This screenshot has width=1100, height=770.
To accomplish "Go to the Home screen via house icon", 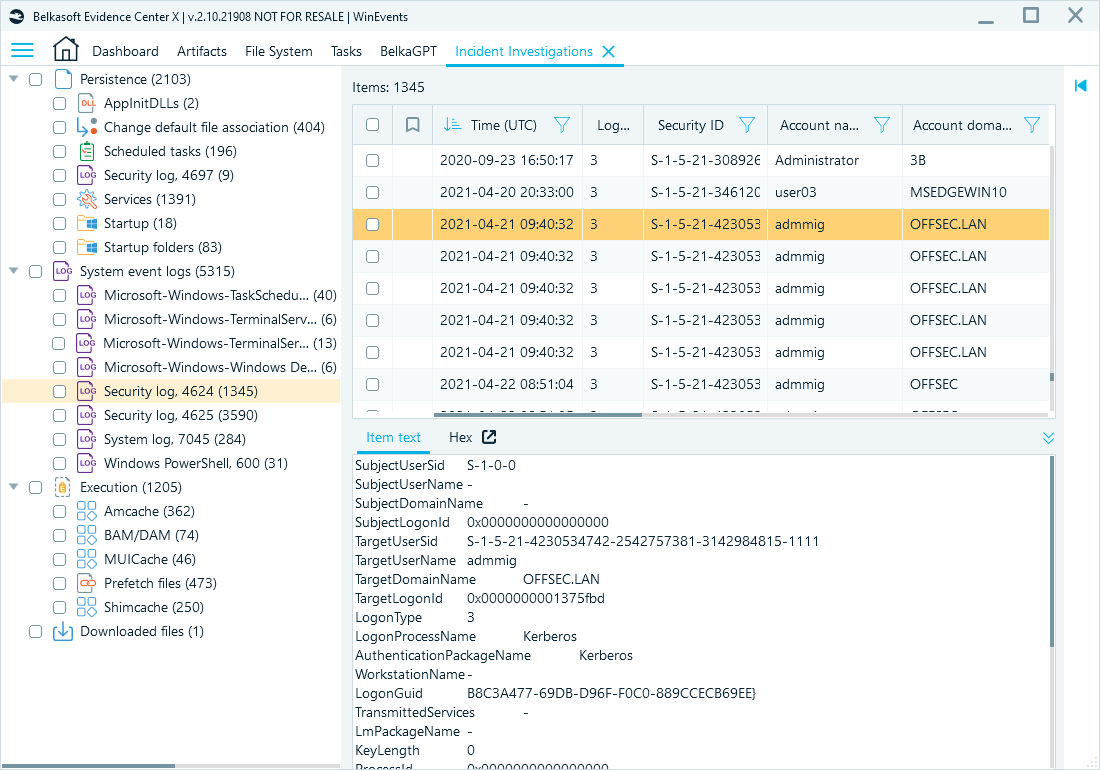I will 65,50.
